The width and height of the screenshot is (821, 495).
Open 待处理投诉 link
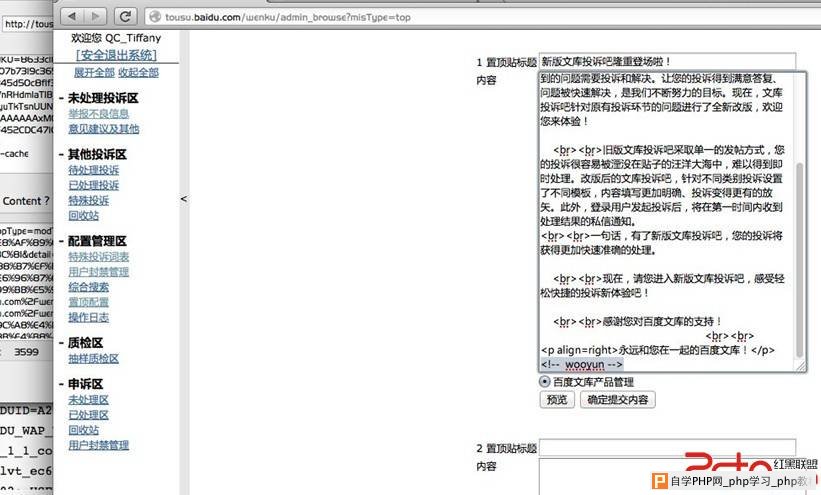point(94,170)
